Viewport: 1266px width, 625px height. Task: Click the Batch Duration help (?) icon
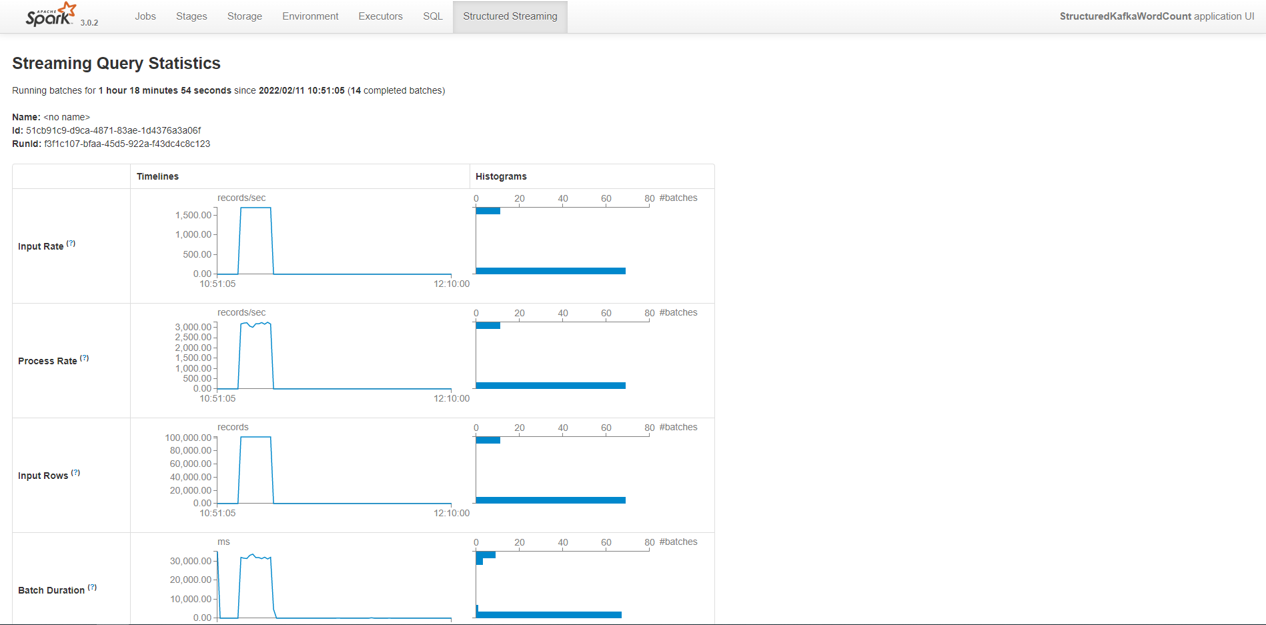[x=92, y=588]
